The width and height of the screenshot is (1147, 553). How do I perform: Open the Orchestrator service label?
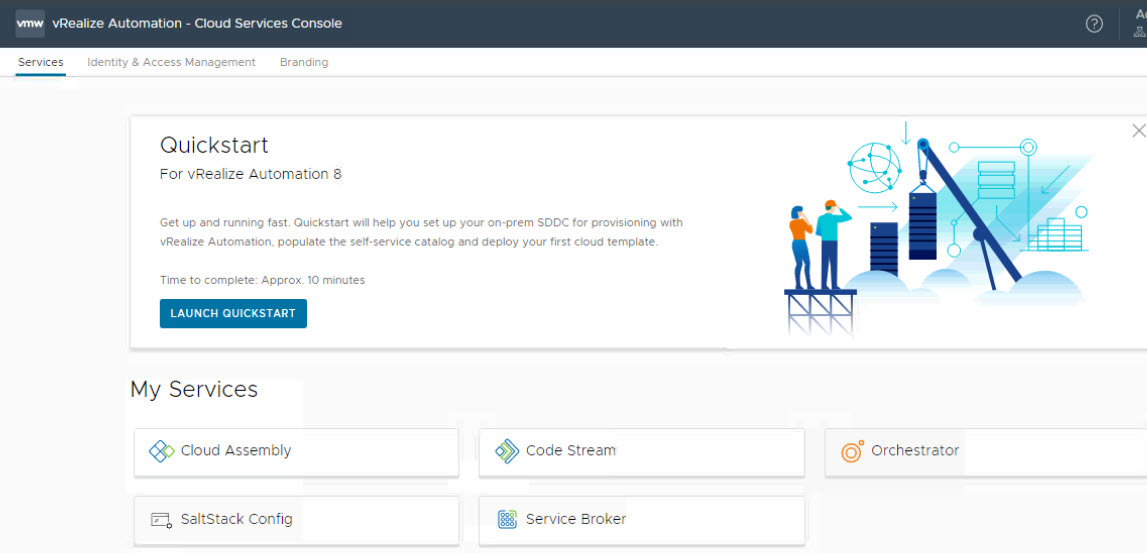(x=915, y=451)
